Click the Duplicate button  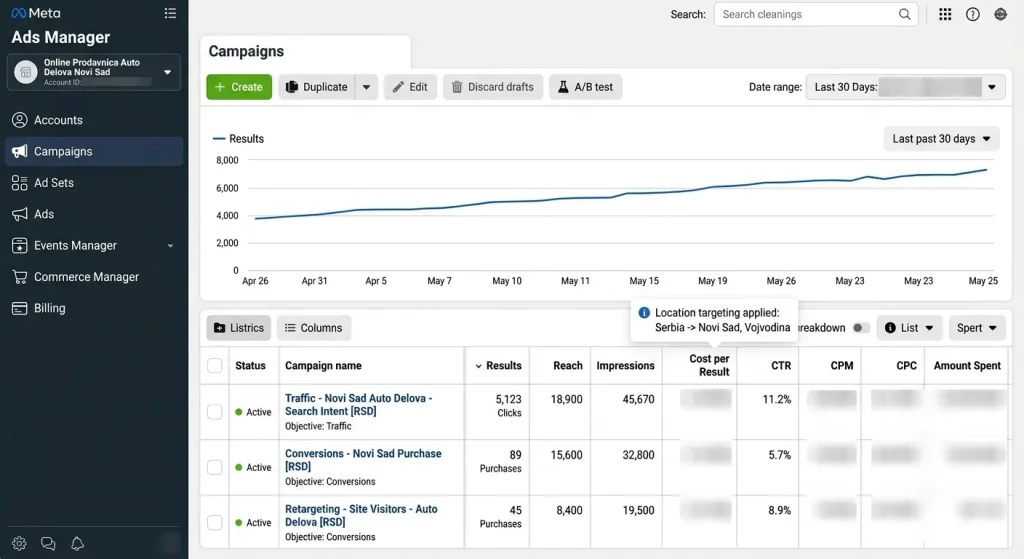[x=317, y=87]
